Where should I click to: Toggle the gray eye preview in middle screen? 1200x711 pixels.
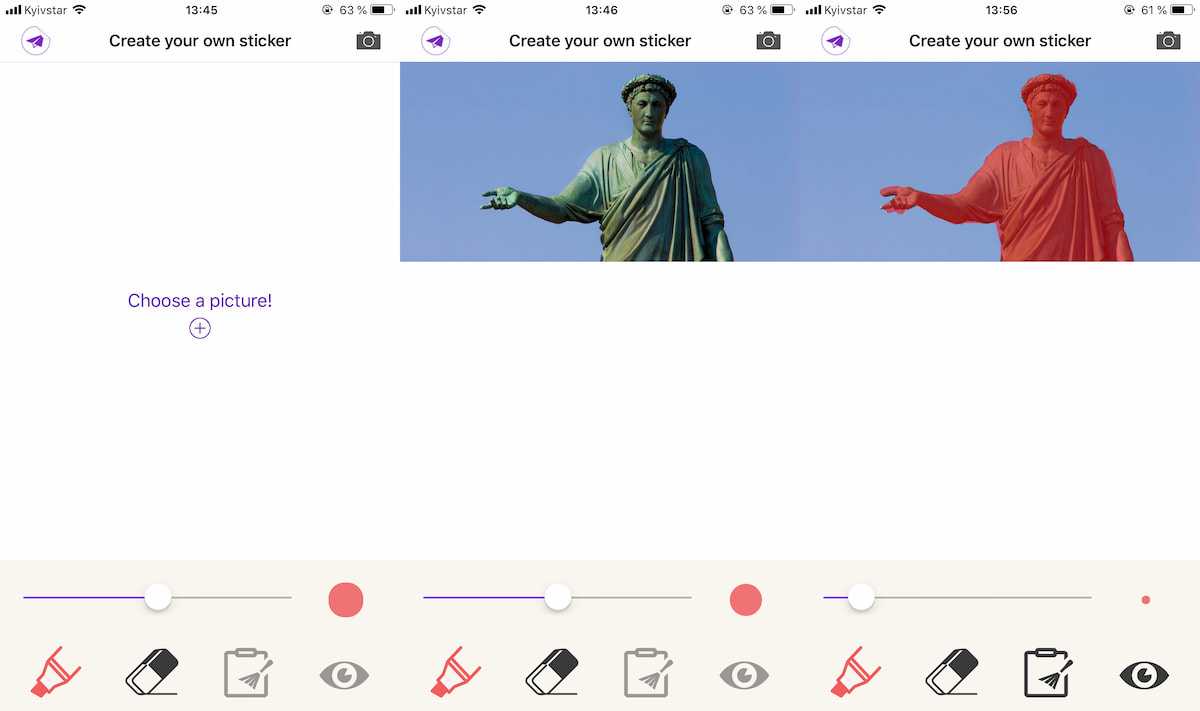(744, 676)
